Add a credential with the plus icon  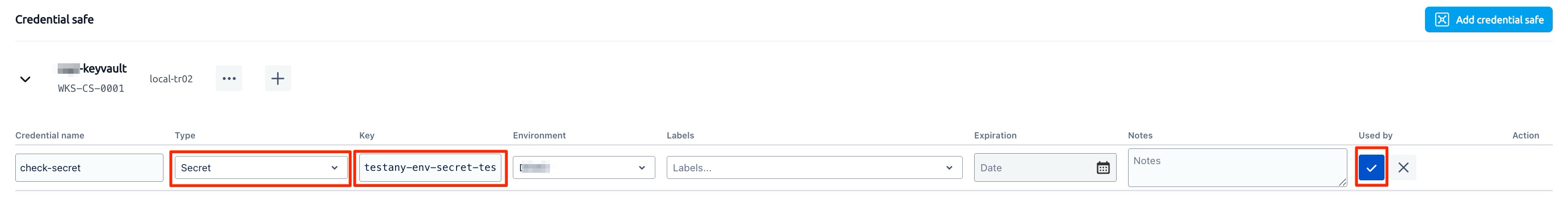pos(277,79)
